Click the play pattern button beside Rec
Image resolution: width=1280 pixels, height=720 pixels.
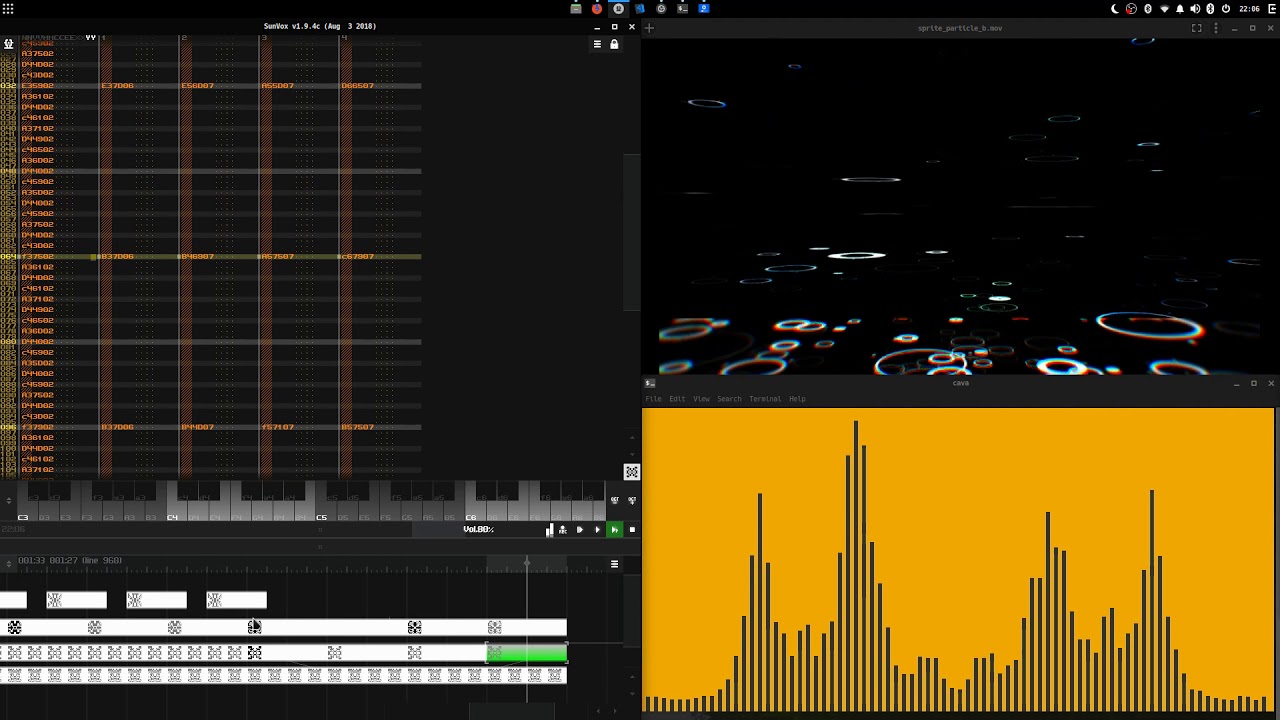[579, 529]
